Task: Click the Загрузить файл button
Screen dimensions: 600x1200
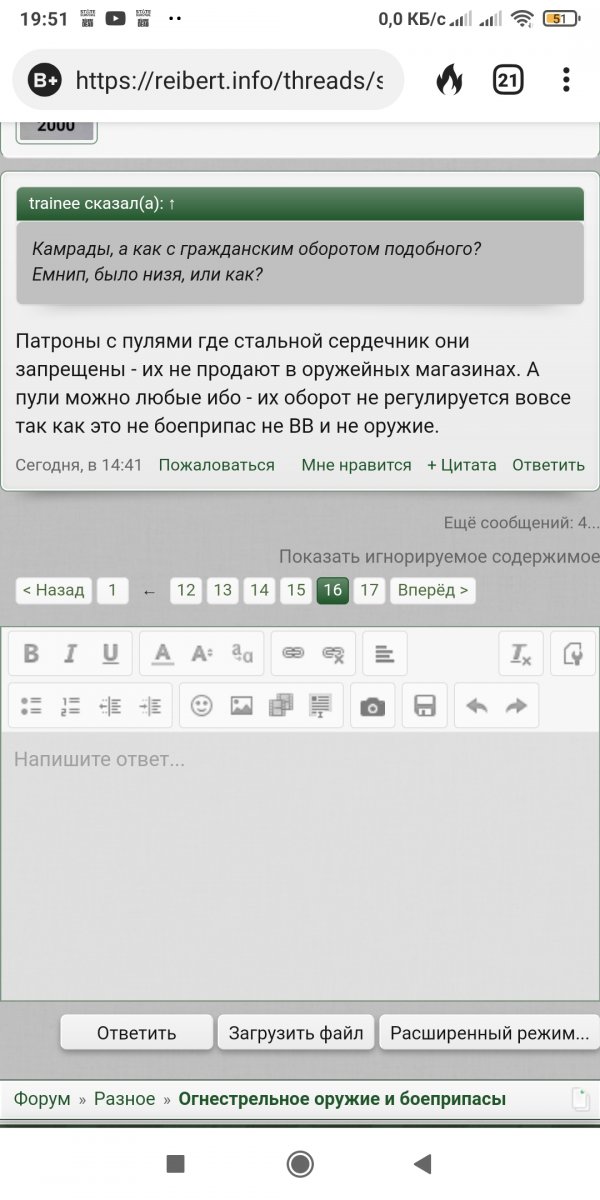Action: tap(296, 1033)
